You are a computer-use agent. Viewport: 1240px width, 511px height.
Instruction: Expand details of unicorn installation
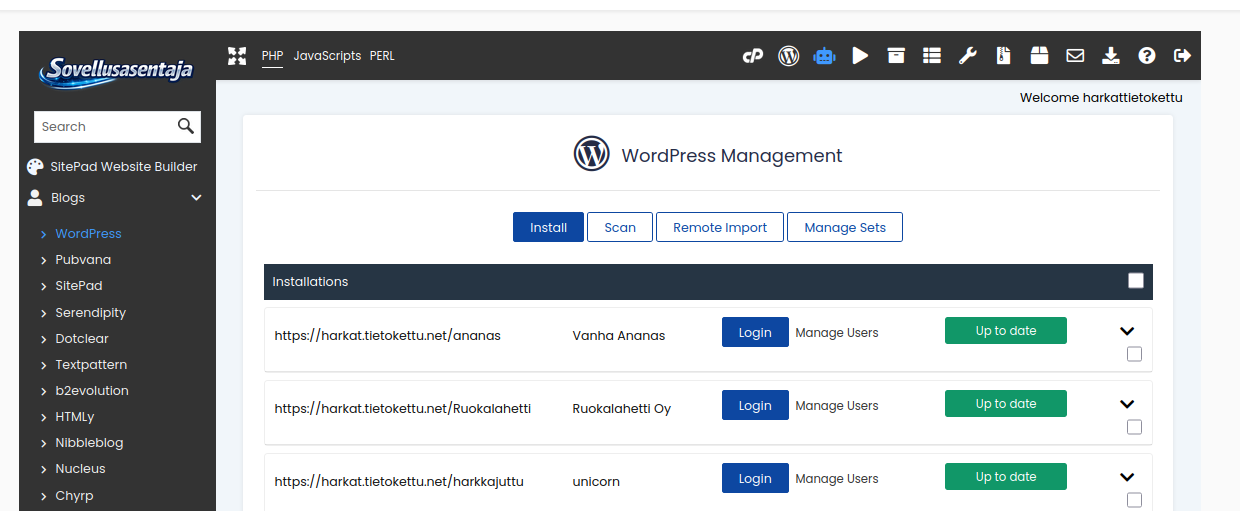click(1127, 477)
